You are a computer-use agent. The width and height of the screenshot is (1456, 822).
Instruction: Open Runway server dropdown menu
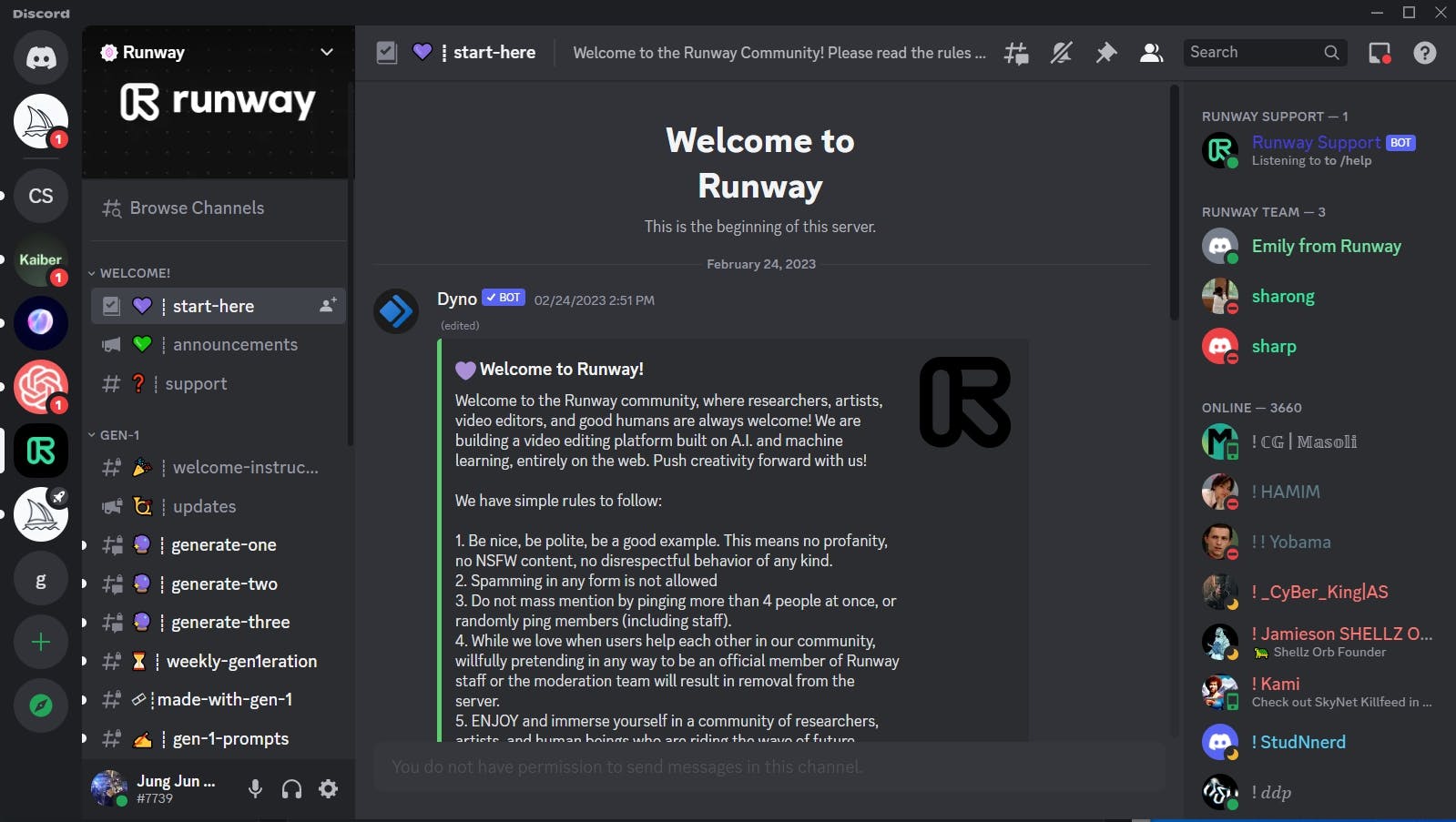click(327, 53)
